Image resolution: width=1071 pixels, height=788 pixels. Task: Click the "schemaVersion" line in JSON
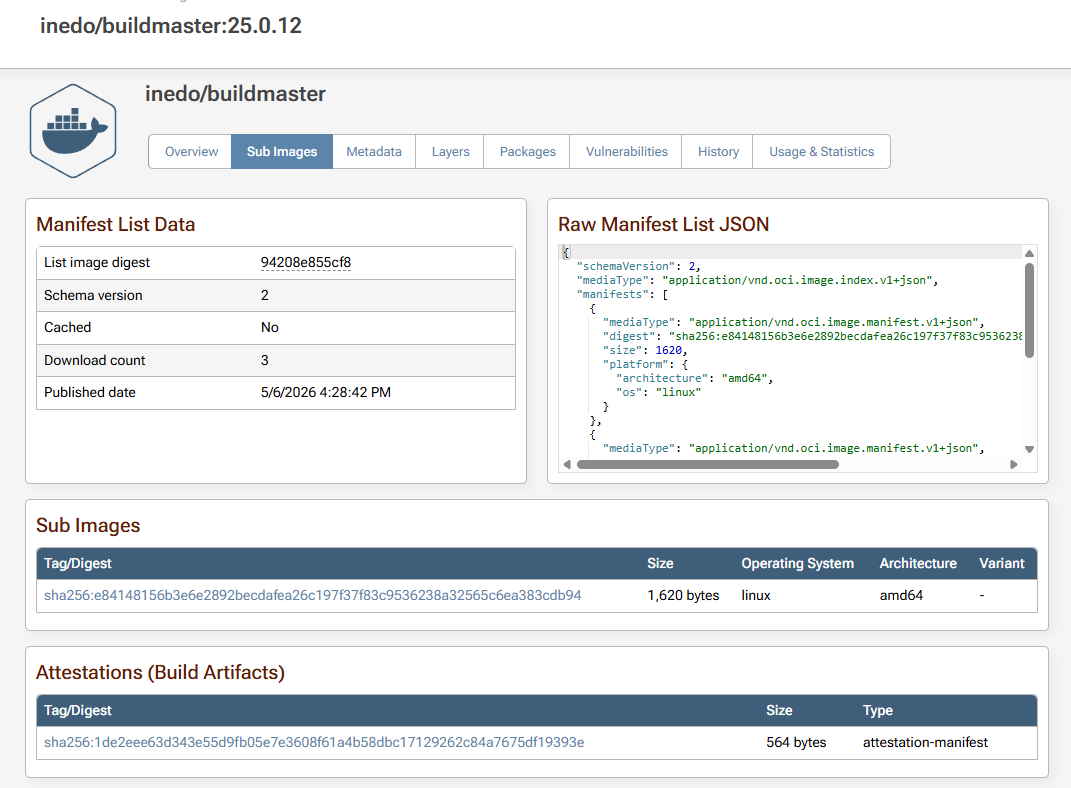click(x=639, y=266)
